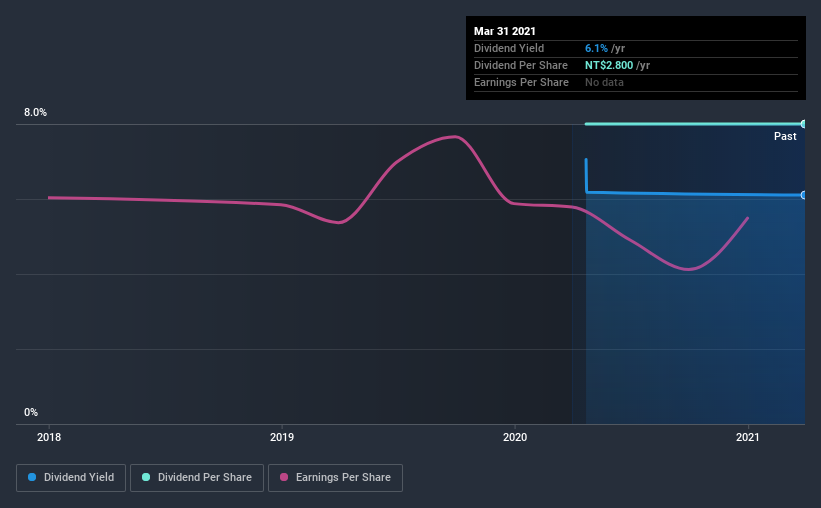Toggle the Dividend Yield legend series

(72, 478)
